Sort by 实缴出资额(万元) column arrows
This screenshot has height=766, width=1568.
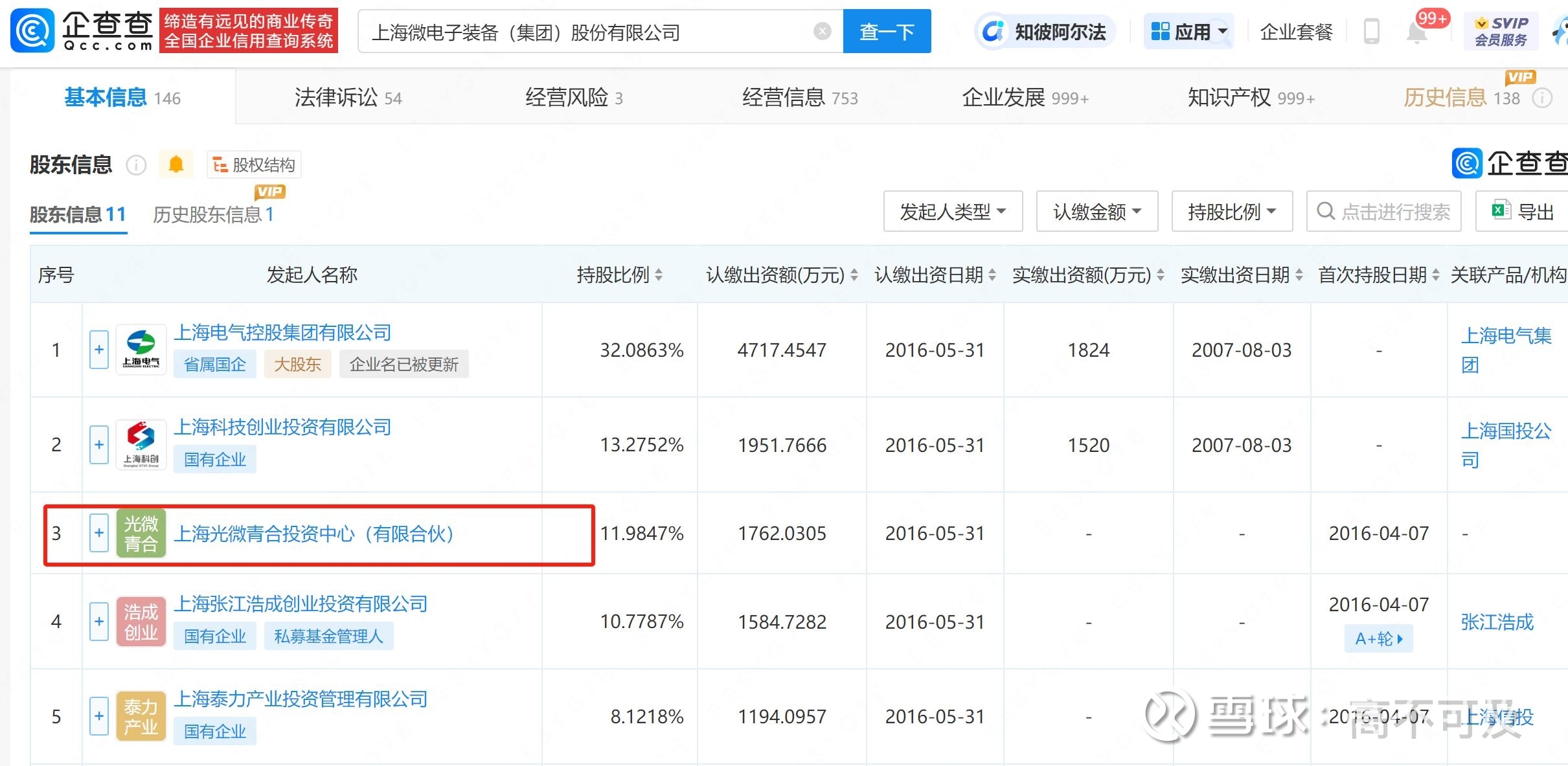click(x=1161, y=275)
